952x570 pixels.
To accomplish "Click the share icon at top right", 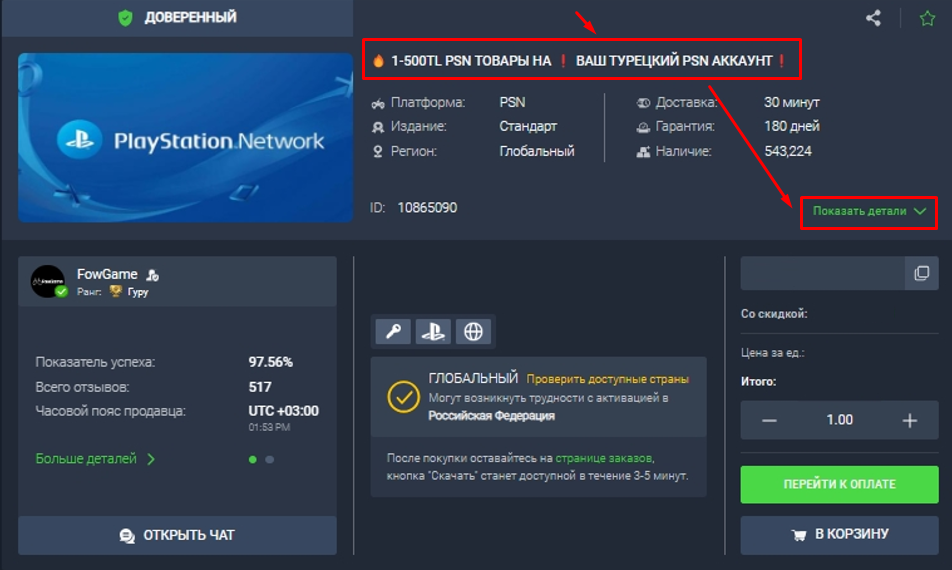I will [x=873, y=17].
